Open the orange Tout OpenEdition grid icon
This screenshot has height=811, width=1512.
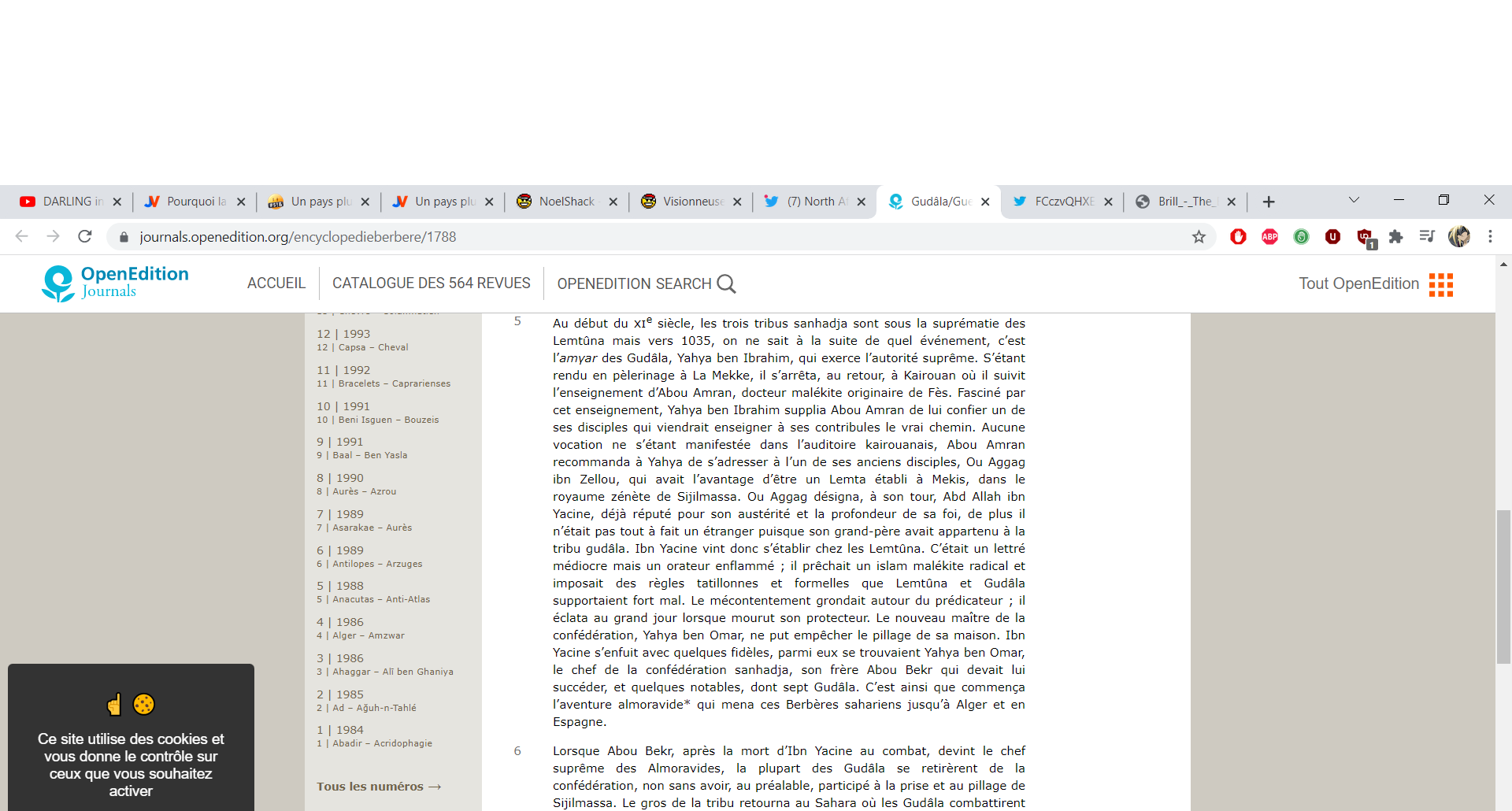click(1441, 284)
